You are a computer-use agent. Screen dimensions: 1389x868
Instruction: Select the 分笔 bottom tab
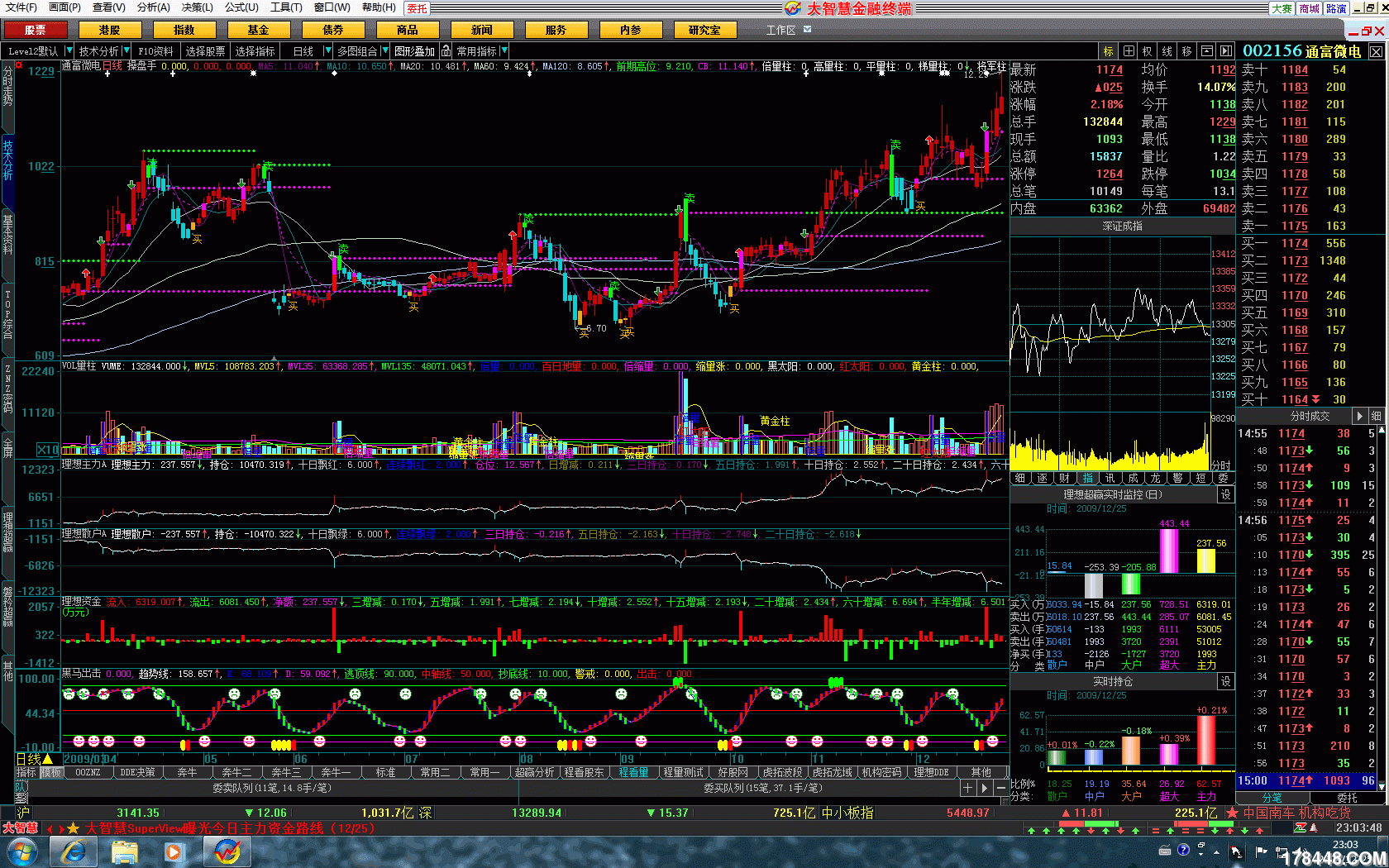1272,798
